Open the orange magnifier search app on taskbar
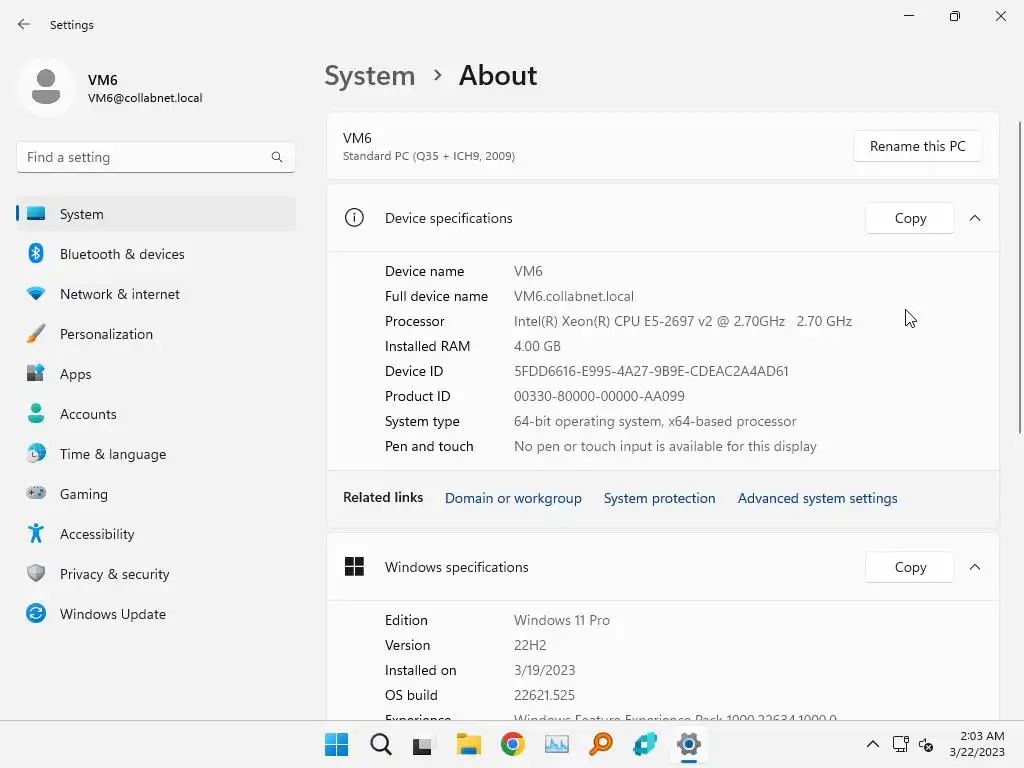 click(x=601, y=744)
